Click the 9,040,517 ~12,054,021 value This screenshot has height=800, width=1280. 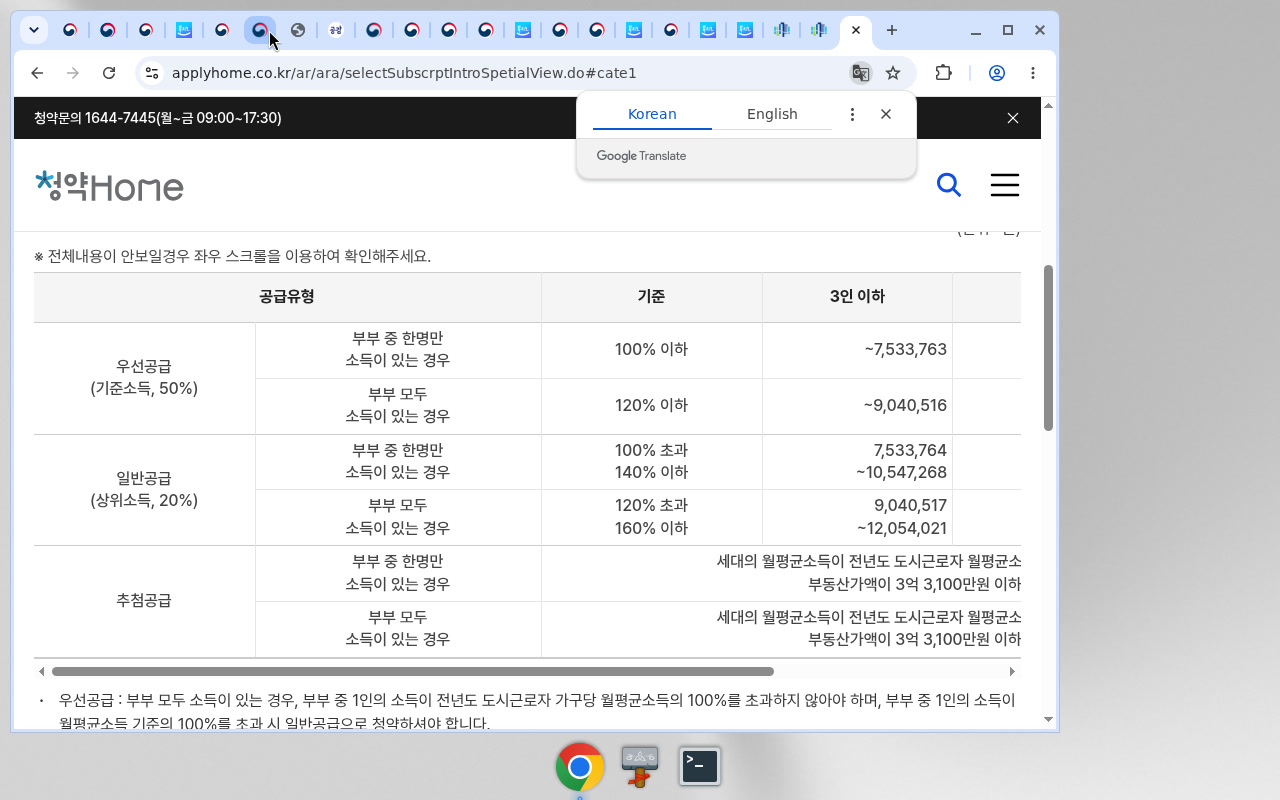click(901, 517)
